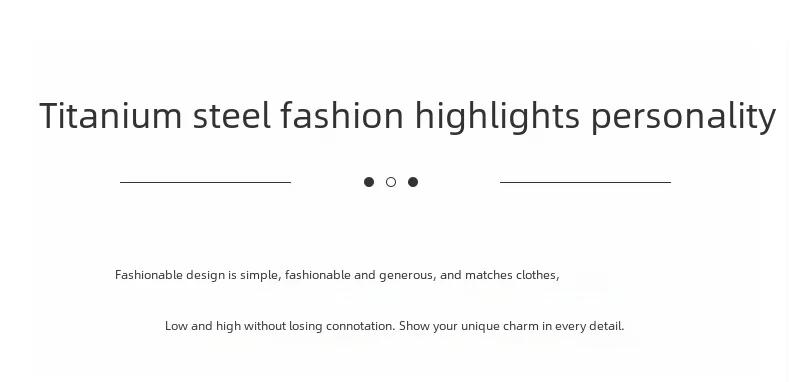
Task: Click the horizontal divider line left of dots
Action: pos(206,182)
